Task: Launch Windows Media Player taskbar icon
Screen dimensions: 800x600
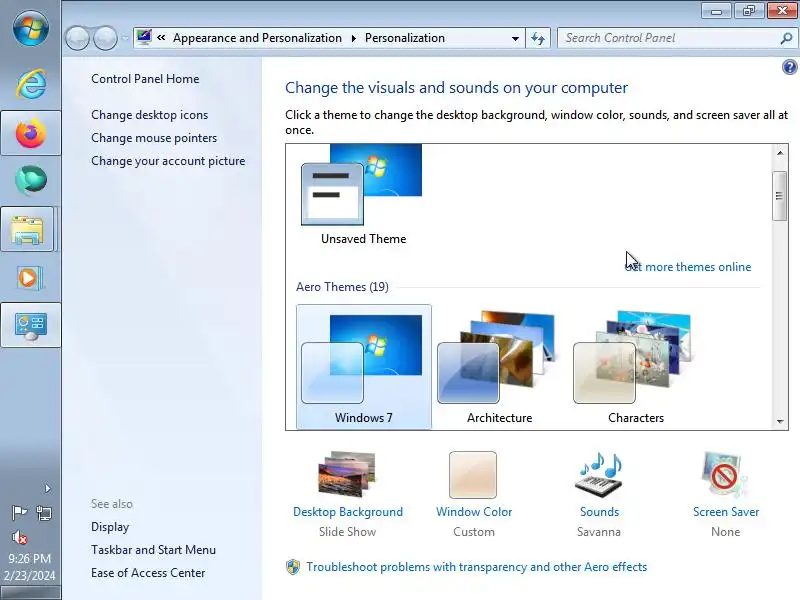Action: pos(30,278)
